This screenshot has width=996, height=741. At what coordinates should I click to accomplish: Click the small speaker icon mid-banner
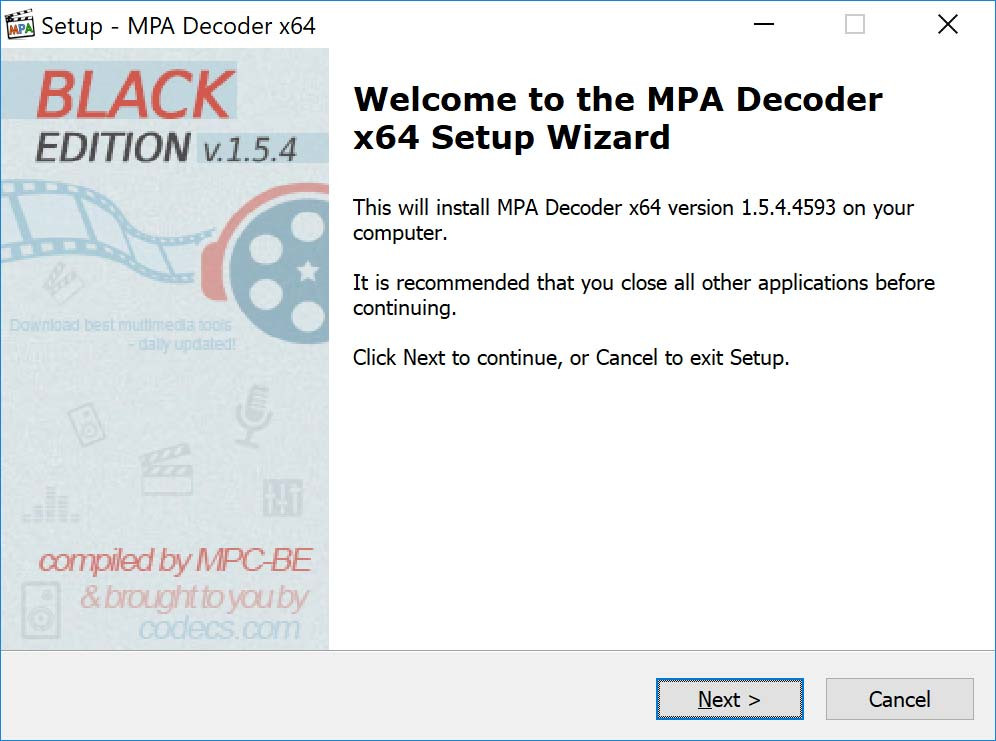[x=87, y=425]
